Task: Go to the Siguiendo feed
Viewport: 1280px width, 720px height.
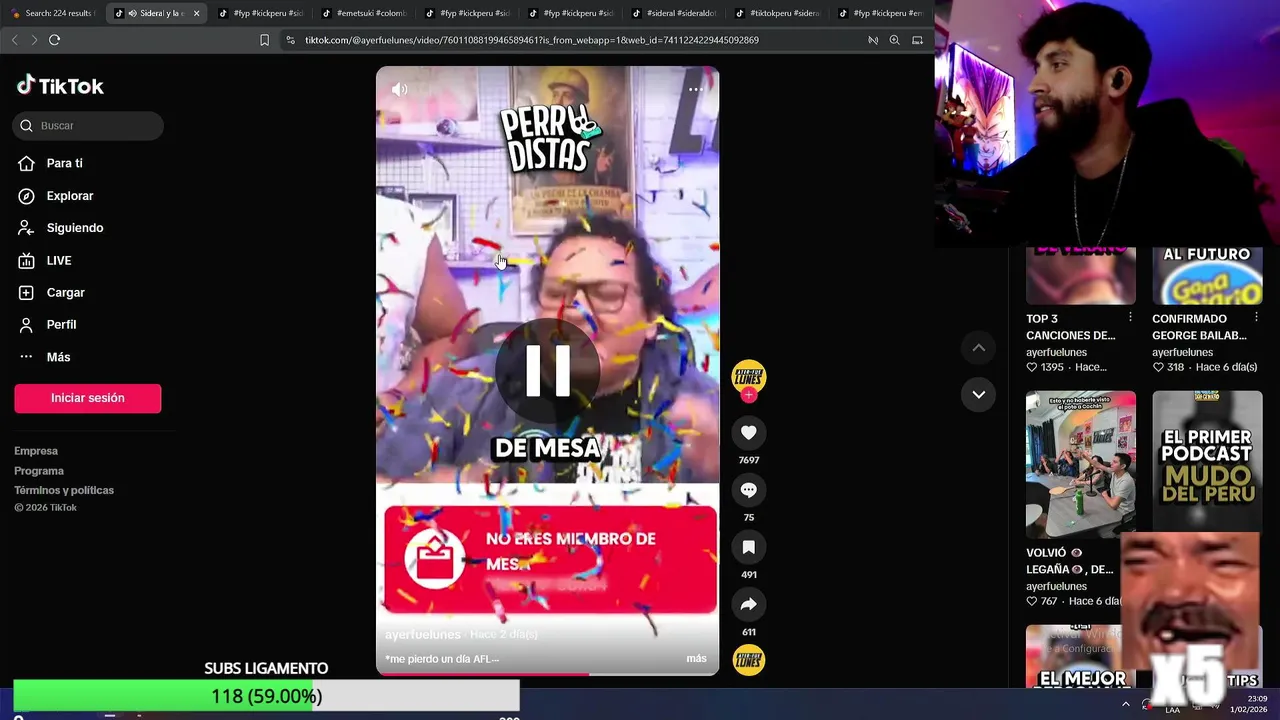Action: click(x=74, y=228)
